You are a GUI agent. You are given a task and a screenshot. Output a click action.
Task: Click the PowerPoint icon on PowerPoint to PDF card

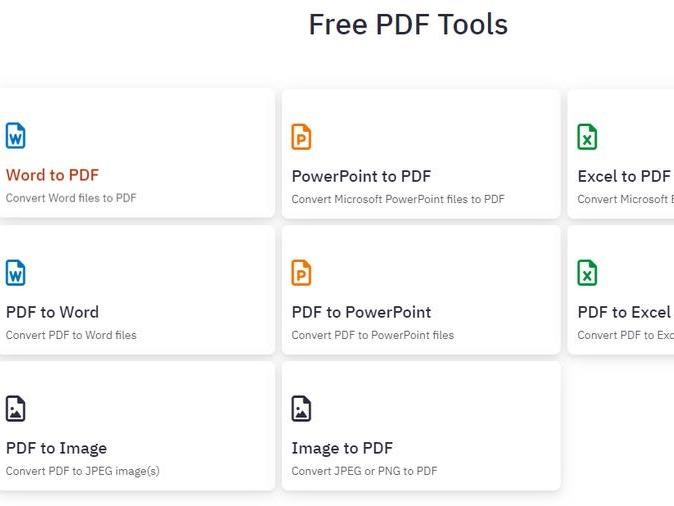301,137
